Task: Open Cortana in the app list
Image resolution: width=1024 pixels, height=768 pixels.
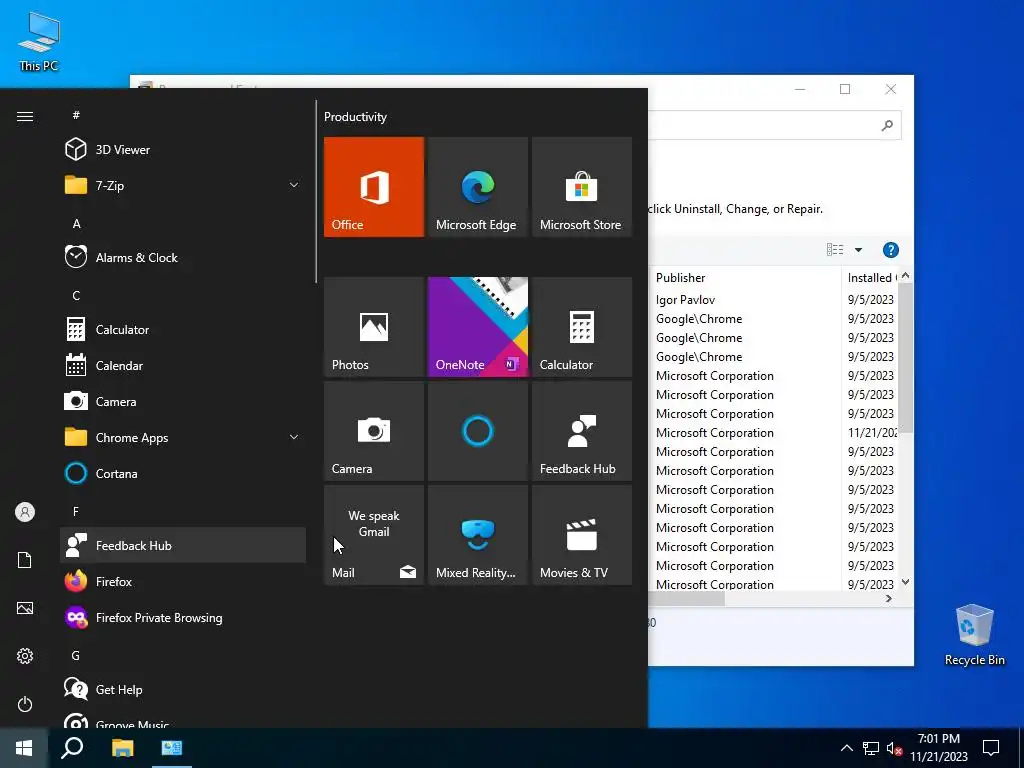Action: 183,473
